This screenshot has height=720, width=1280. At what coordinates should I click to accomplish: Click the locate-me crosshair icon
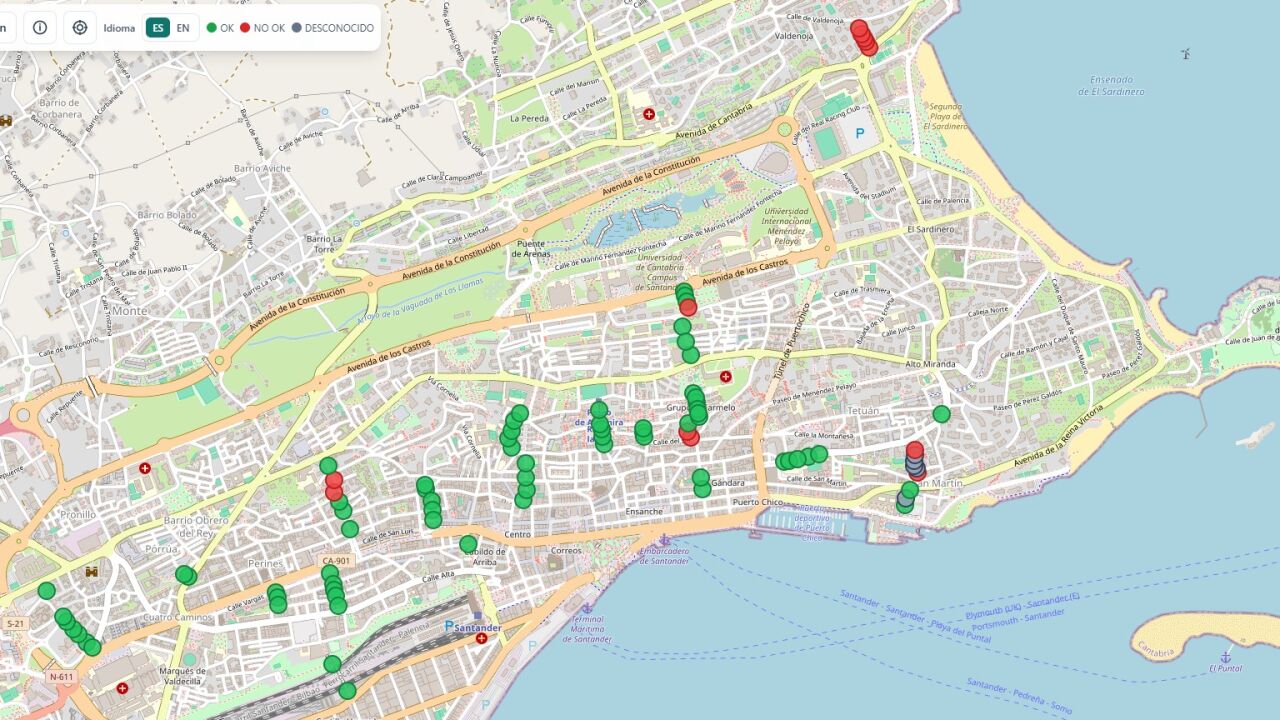(80, 28)
